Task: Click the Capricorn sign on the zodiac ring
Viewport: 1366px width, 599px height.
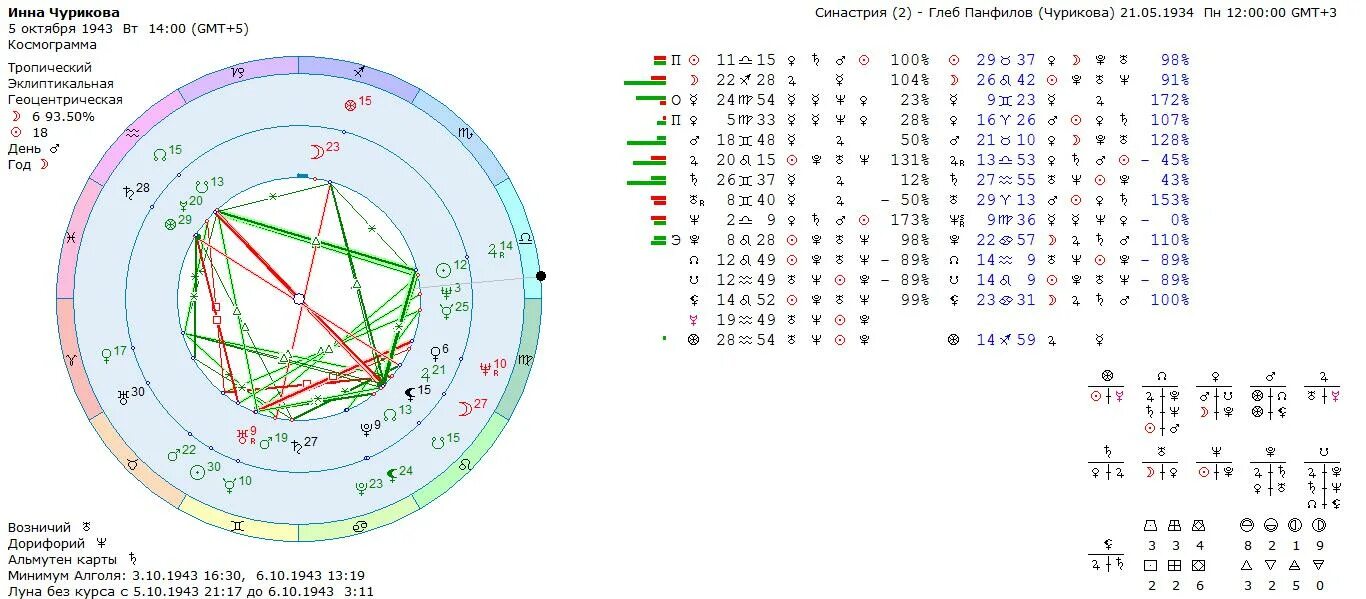Action: click(x=238, y=73)
